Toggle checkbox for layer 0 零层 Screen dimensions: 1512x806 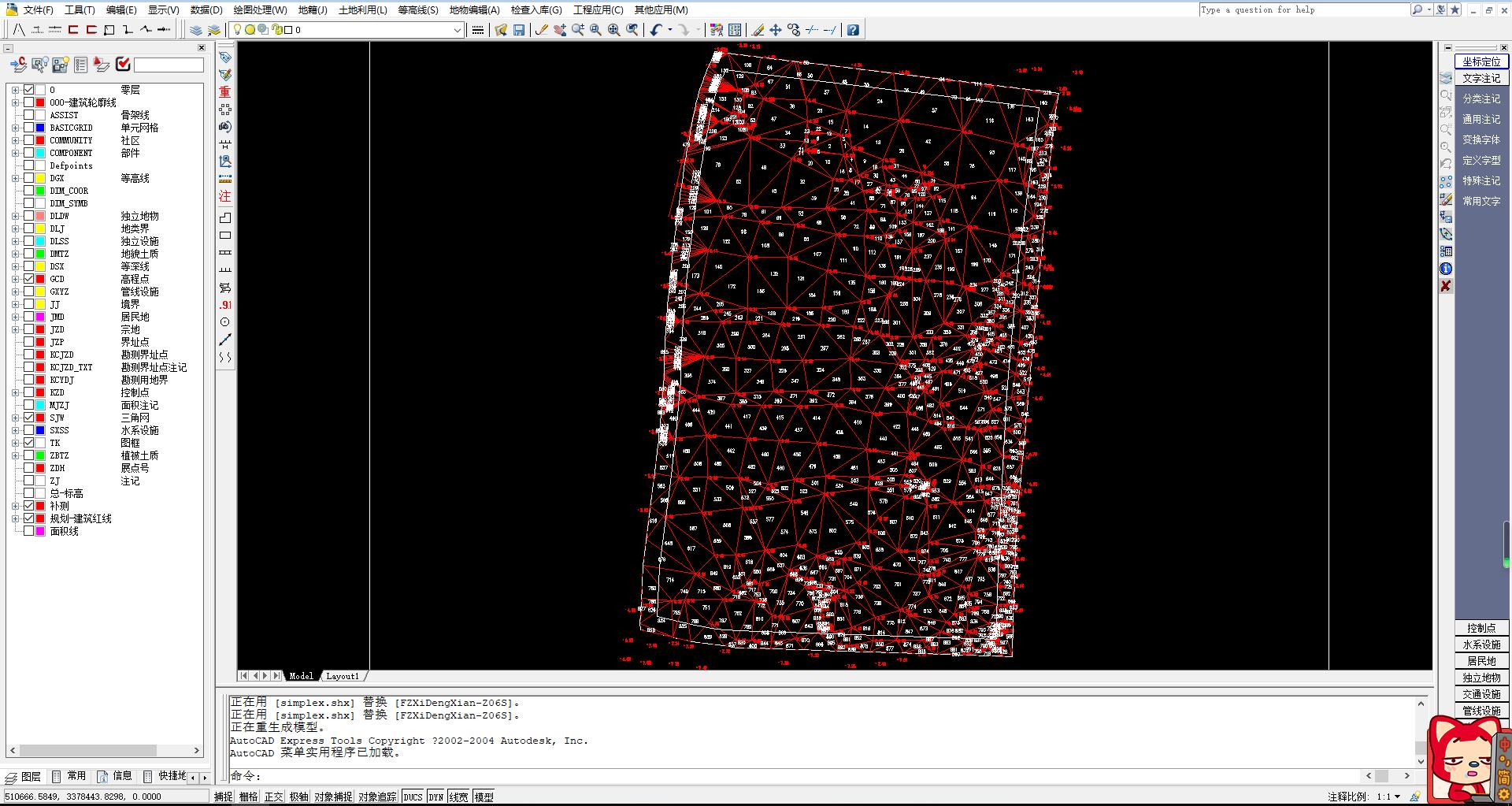[x=29, y=90]
